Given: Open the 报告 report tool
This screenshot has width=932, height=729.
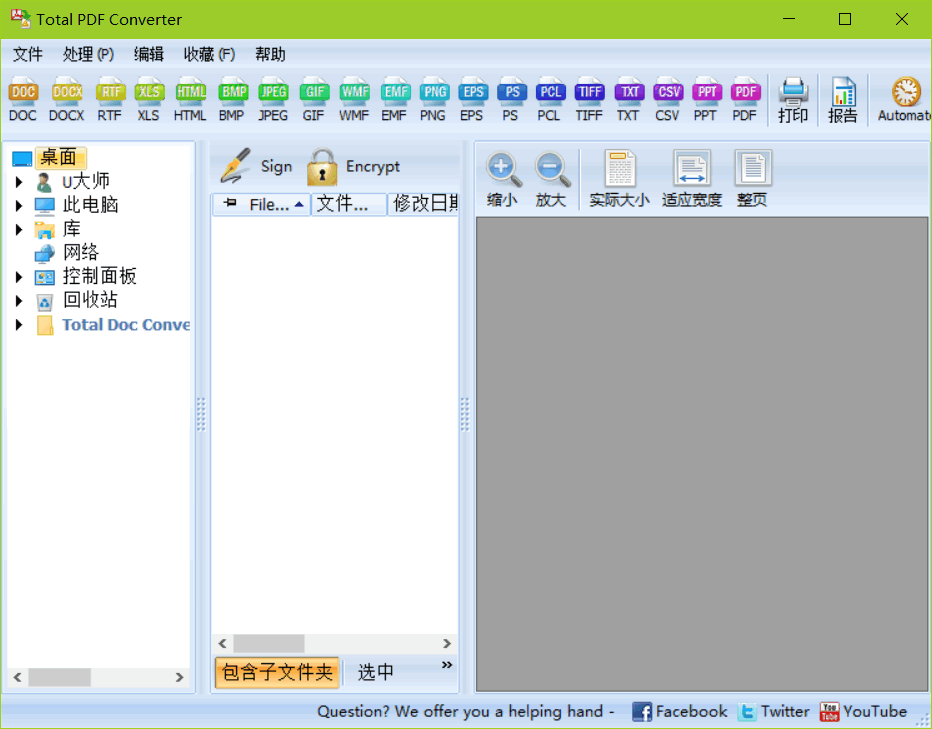Looking at the screenshot, I should point(843,100).
